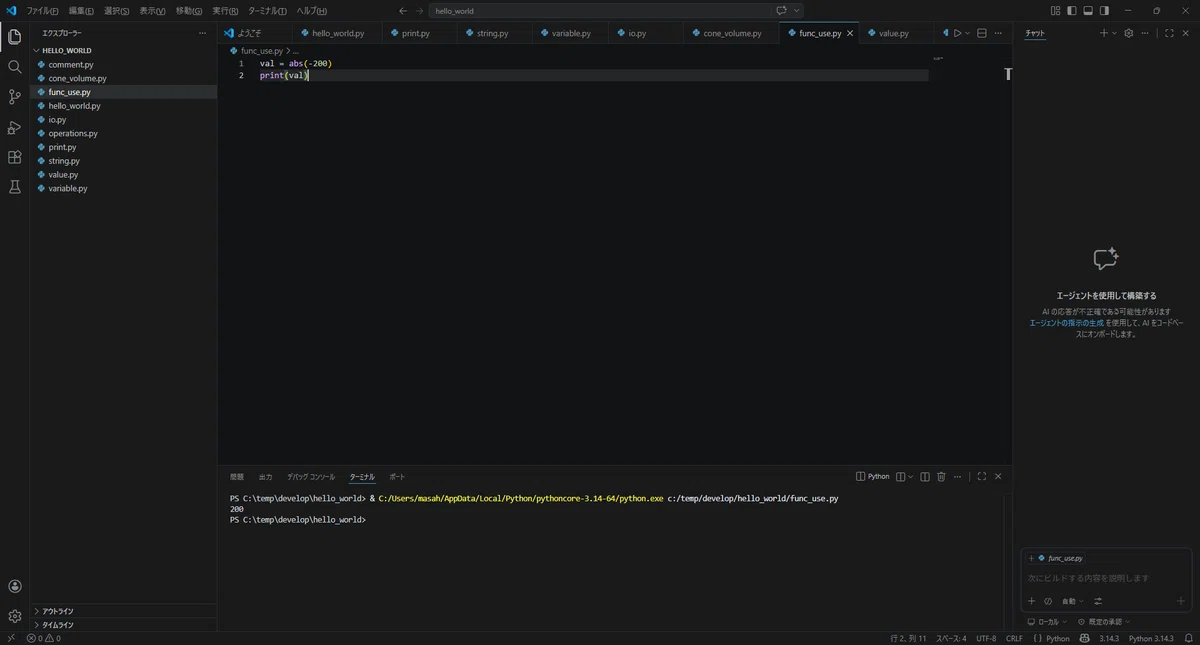
Task: Split the editor to the right
Action: [981, 33]
